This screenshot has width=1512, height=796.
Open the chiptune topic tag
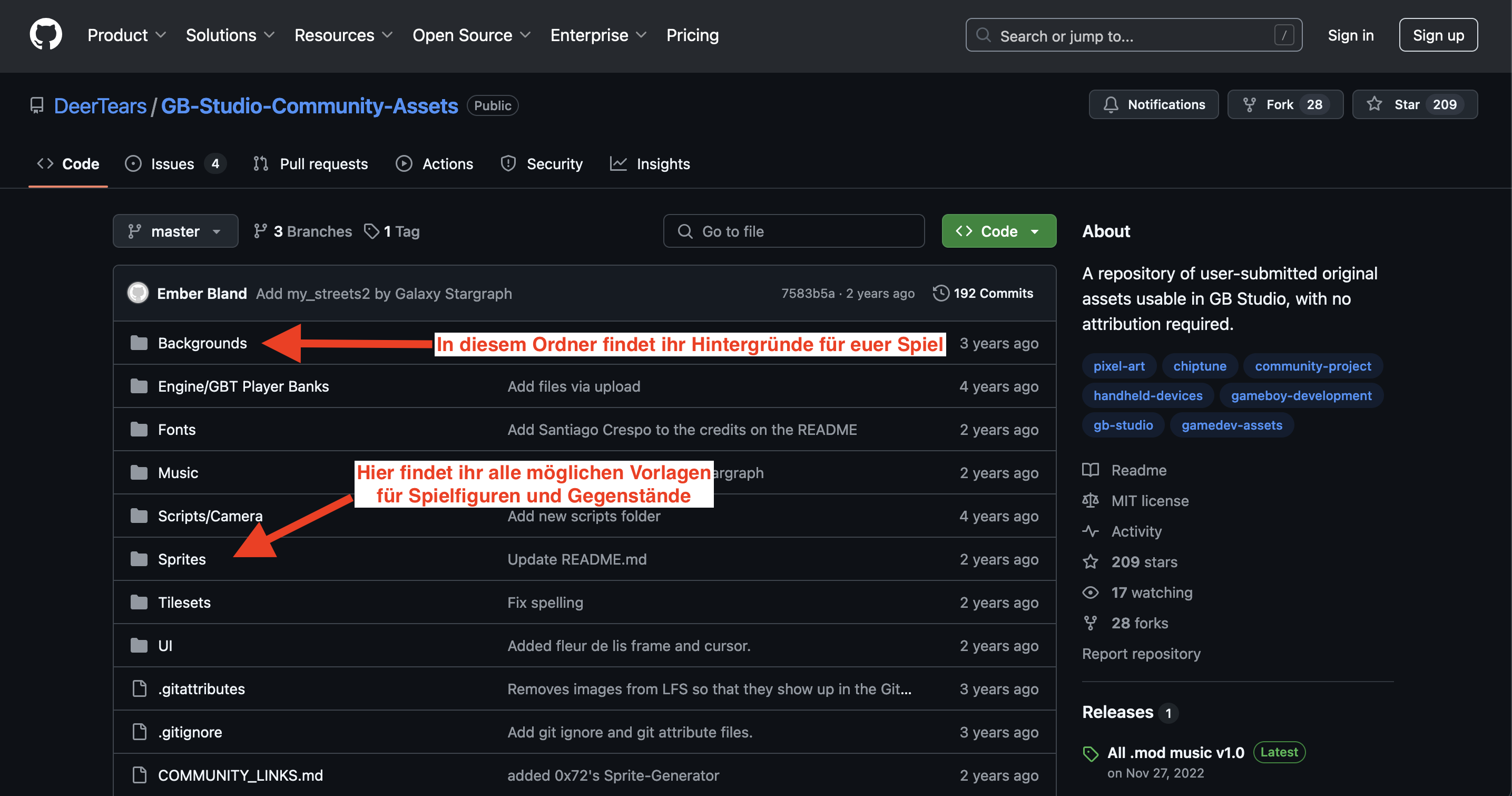[1199, 366]
